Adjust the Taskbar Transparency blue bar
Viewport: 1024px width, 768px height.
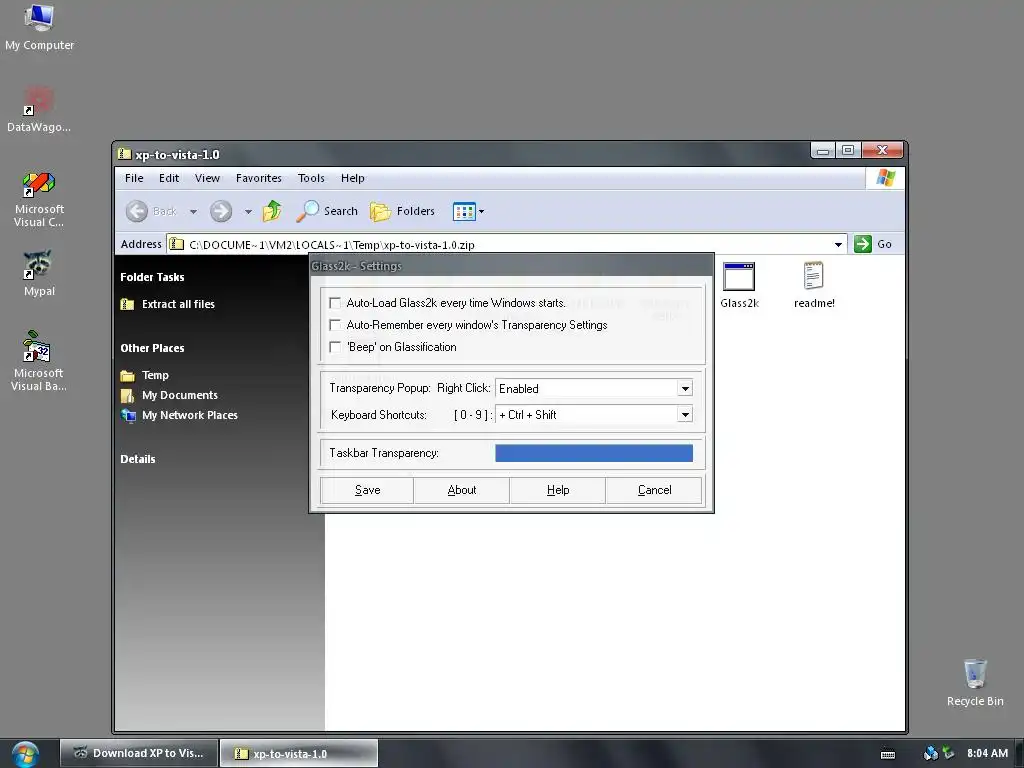pyautogui.click(x=594, y=453)
